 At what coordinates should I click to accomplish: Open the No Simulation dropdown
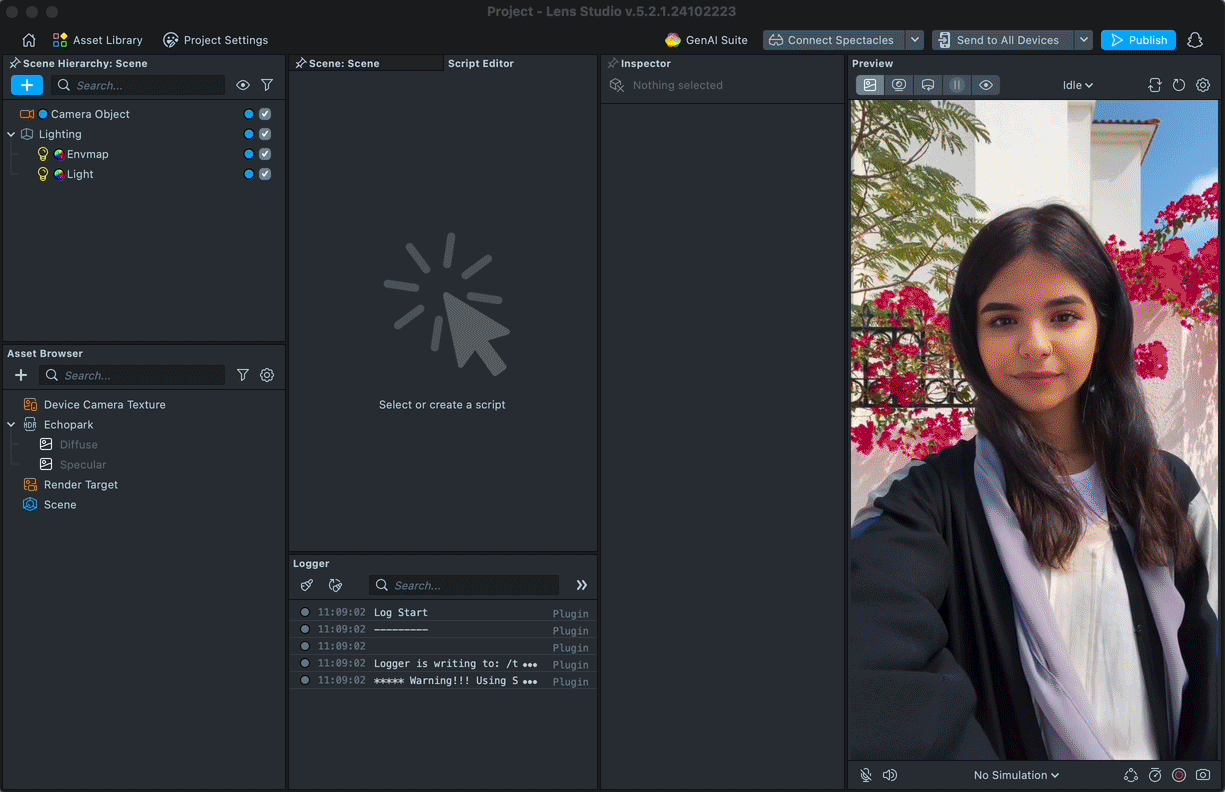[1016, 775]
